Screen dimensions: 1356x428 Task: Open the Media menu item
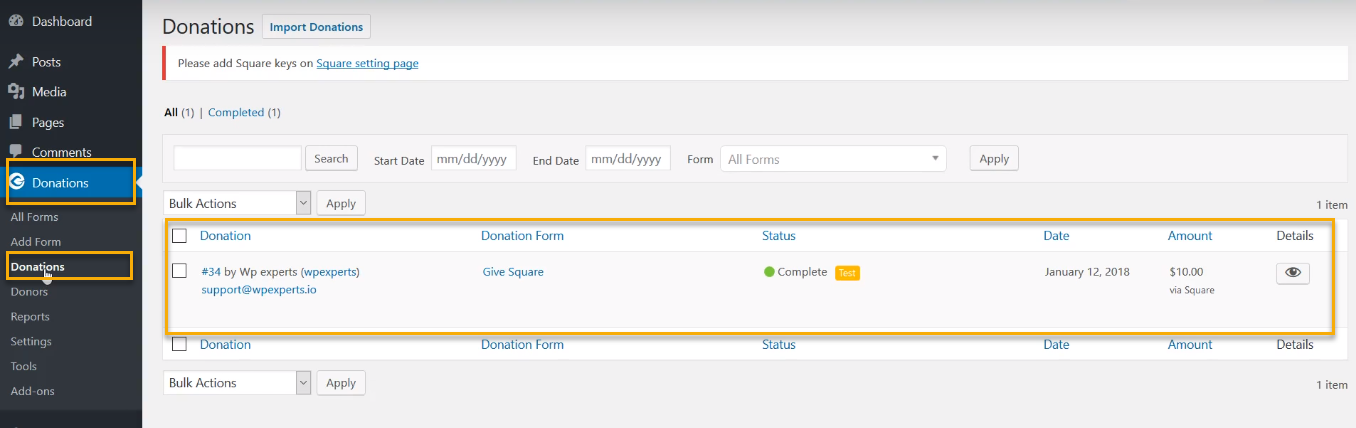(x=49, y=92)
